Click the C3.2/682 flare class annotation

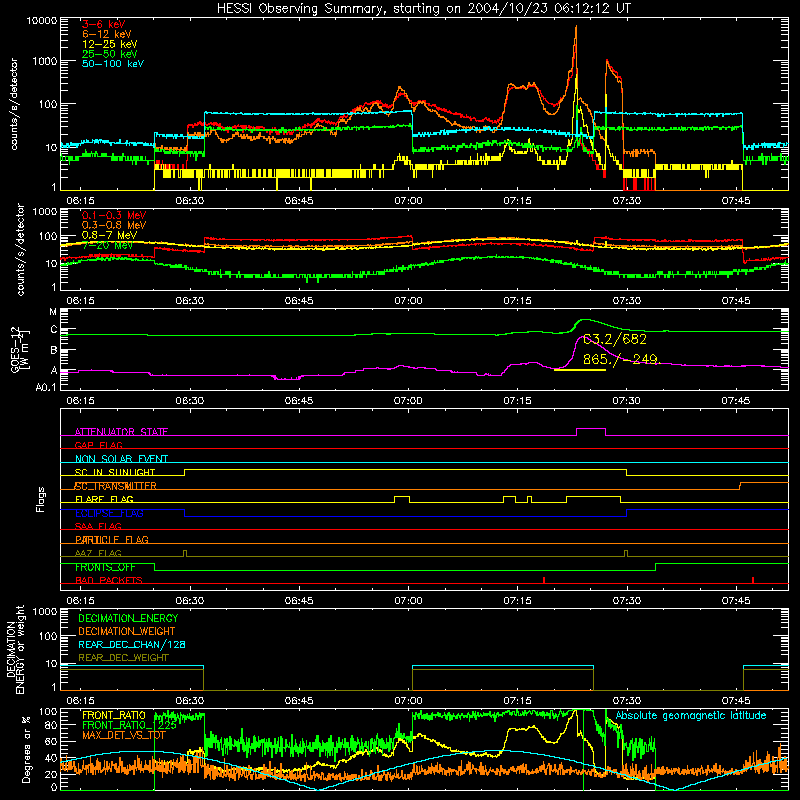(x=615, y=339)
